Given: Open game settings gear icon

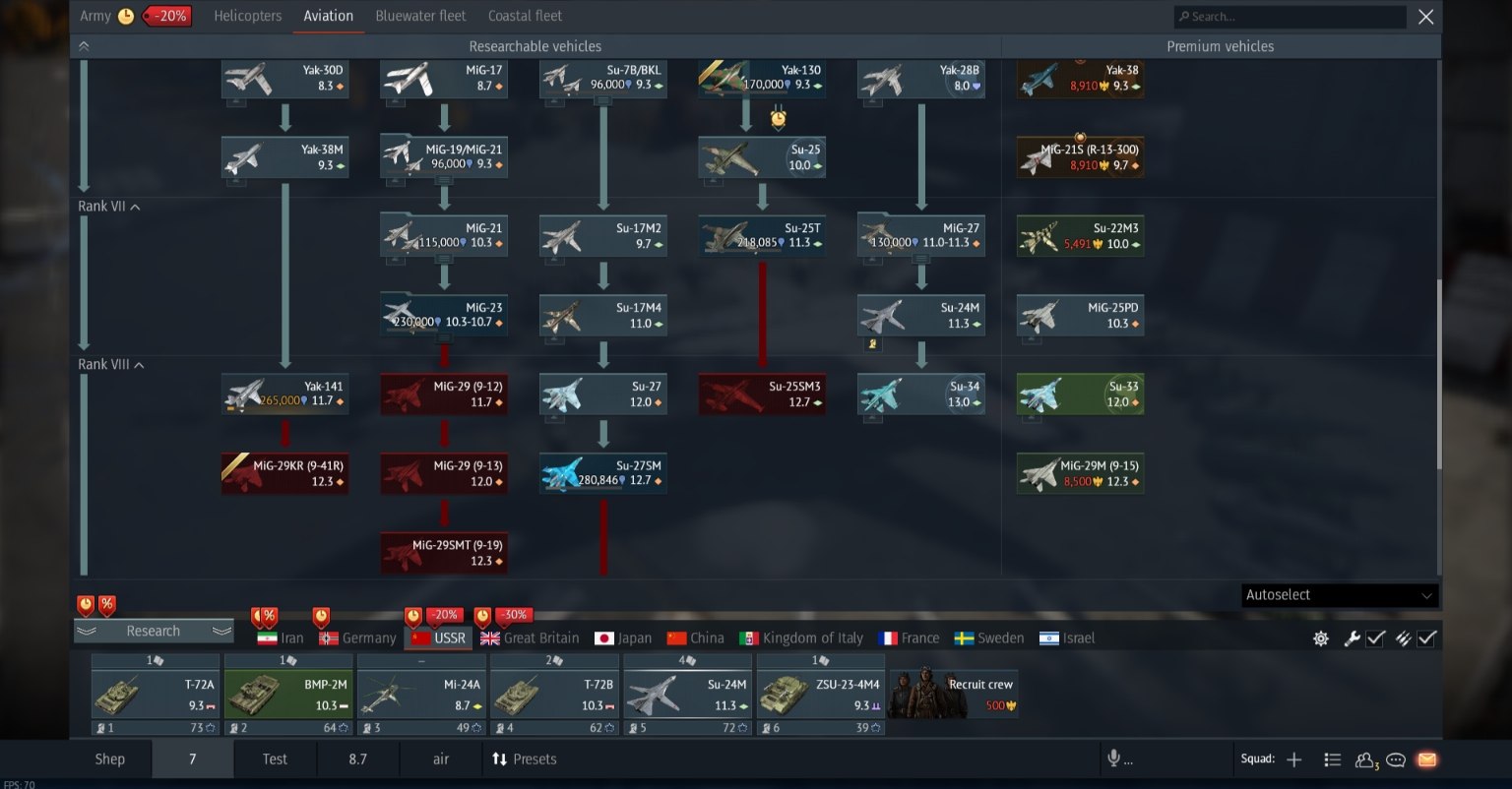Looking at the screenshot, I should click(1321, 638).
